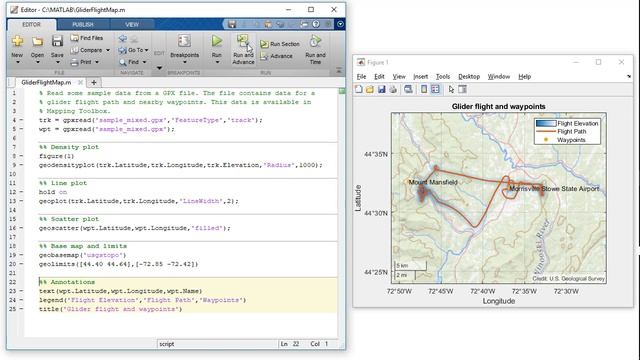
Task: Click the Open folder icon
Action: 37,41
